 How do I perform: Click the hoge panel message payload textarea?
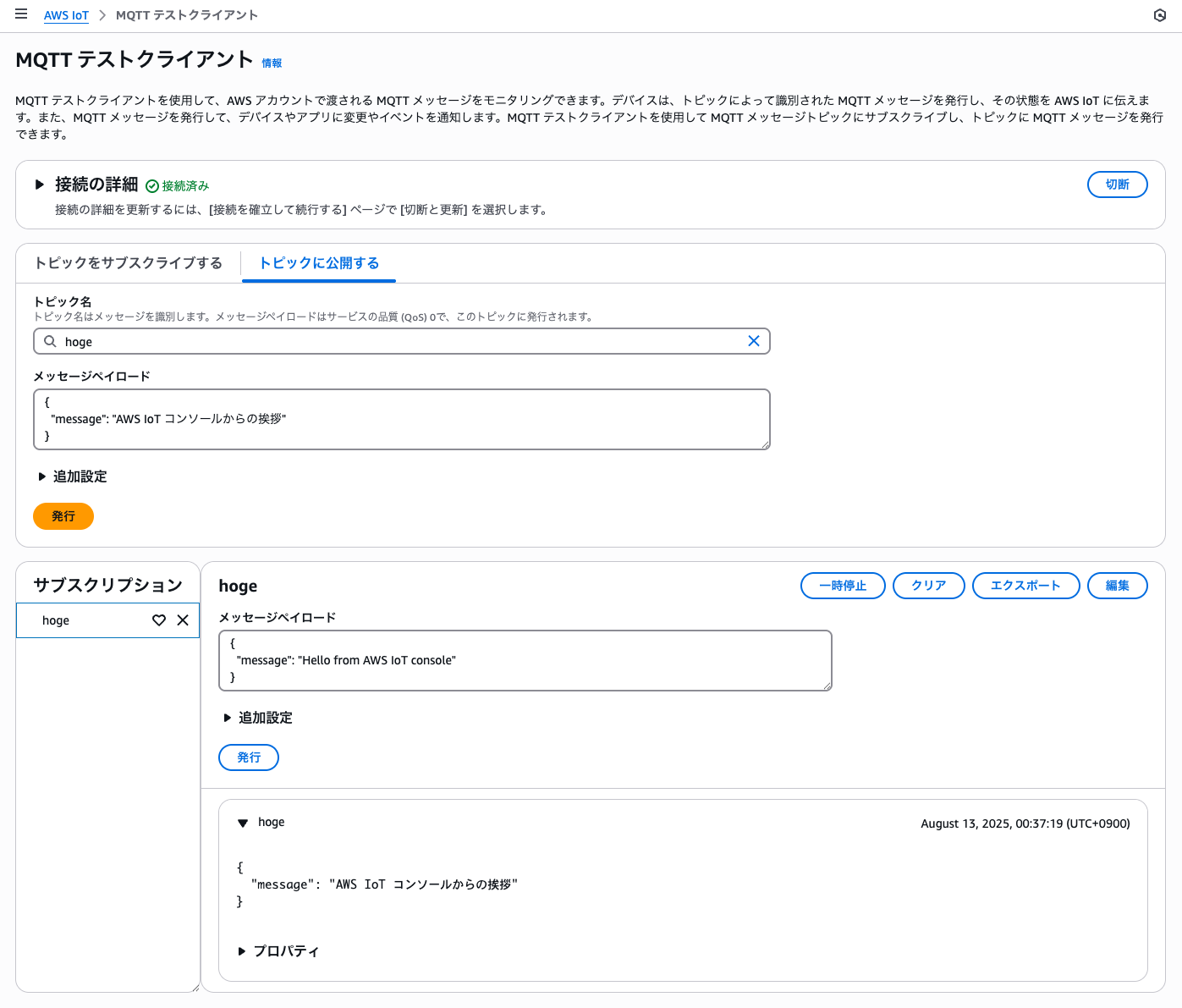[525, 660]
